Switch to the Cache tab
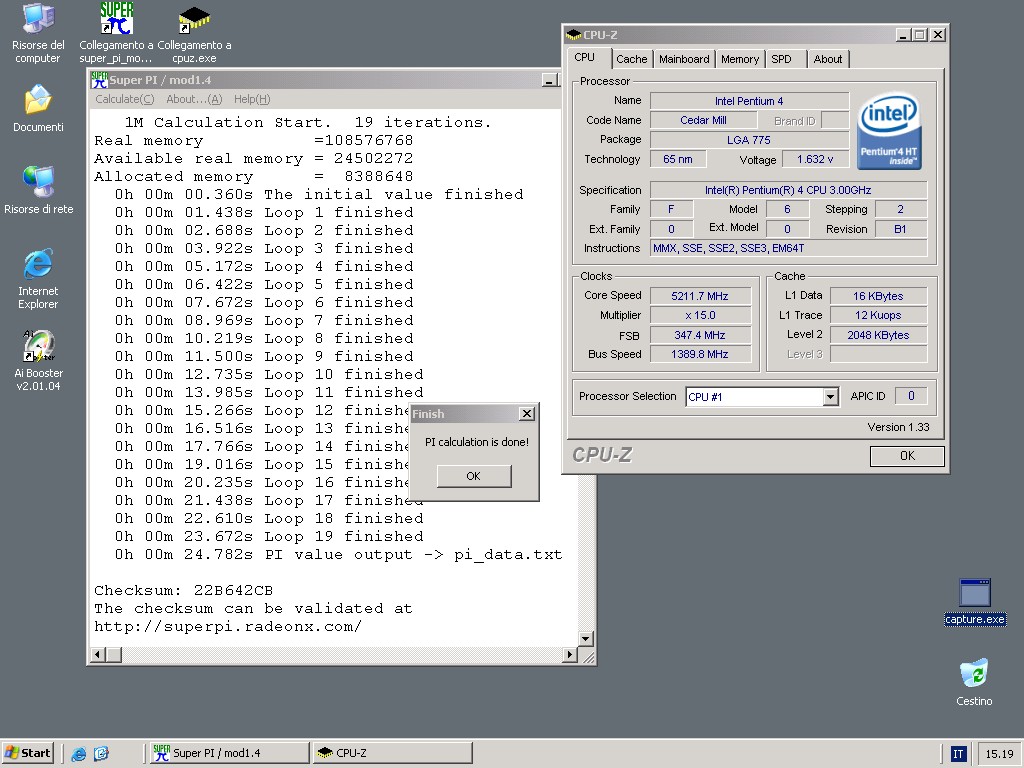This screenshot has height=768, width=1024. 632,59
